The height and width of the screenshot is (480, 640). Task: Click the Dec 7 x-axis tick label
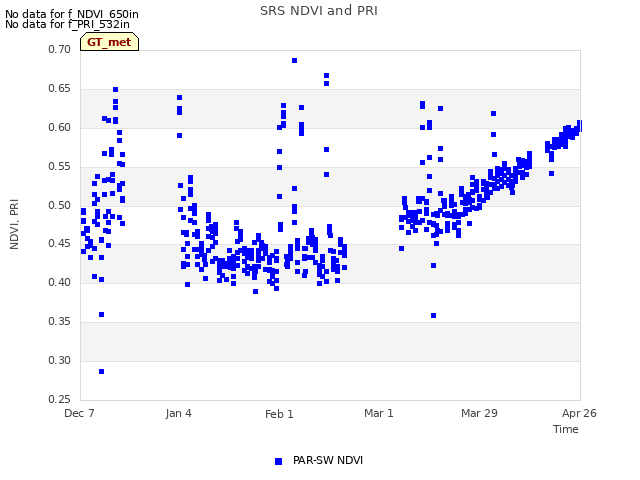pos(79,413)
